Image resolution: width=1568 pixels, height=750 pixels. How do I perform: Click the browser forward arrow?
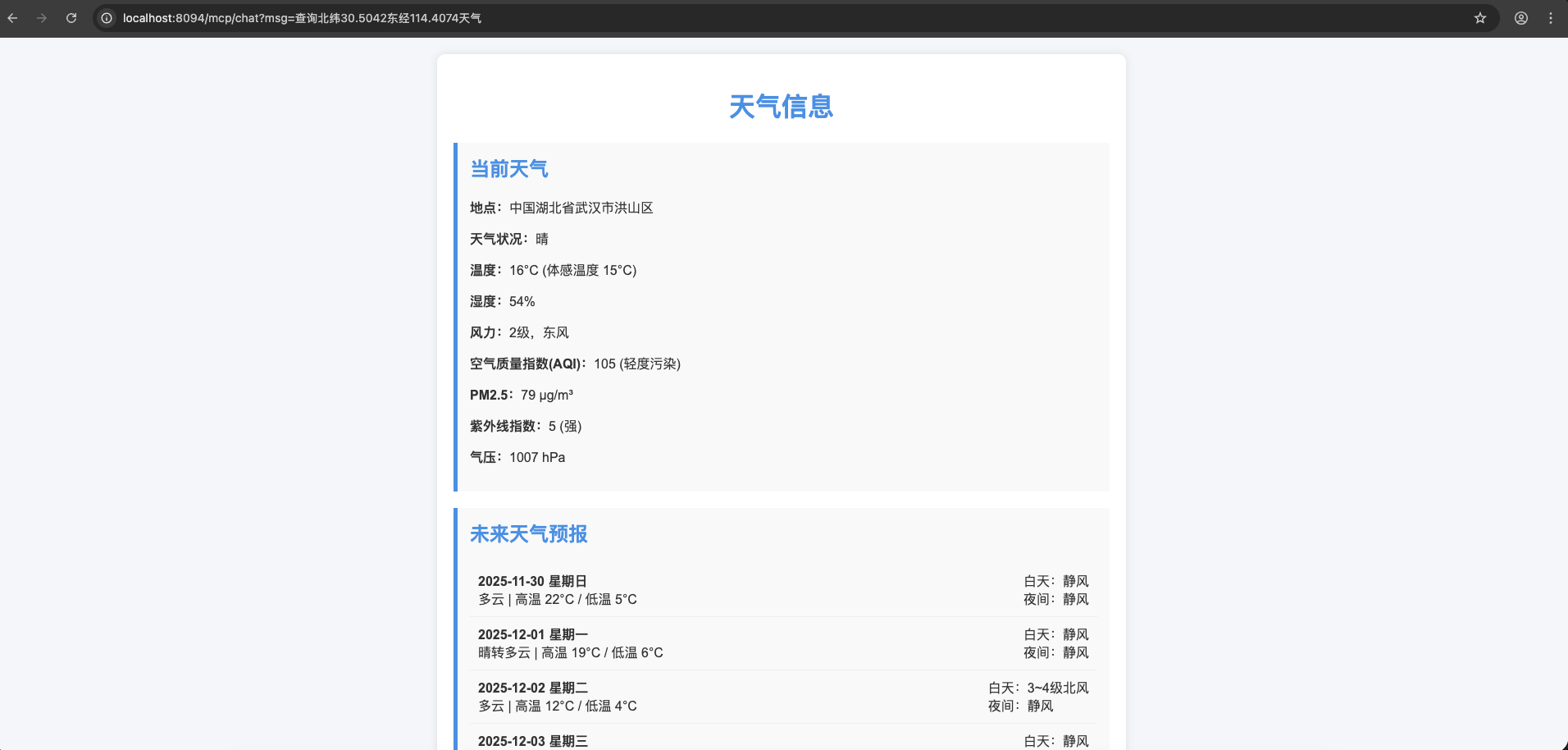(x=42, y=18)
